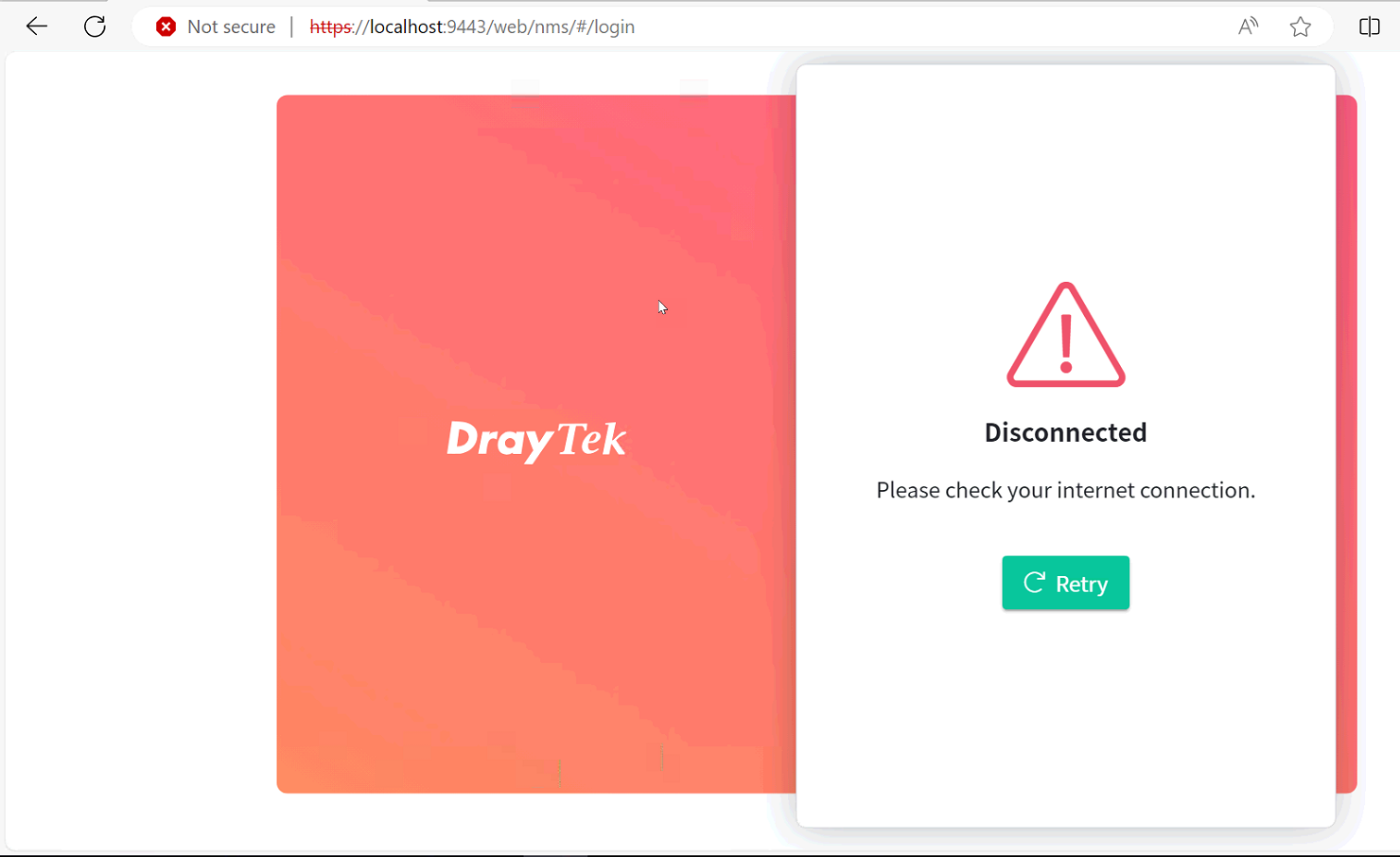Image resolution: width=1400 pixels, height=857 pixels.
Task: Click the Disconnected heading
Action: coord(1065,432)
